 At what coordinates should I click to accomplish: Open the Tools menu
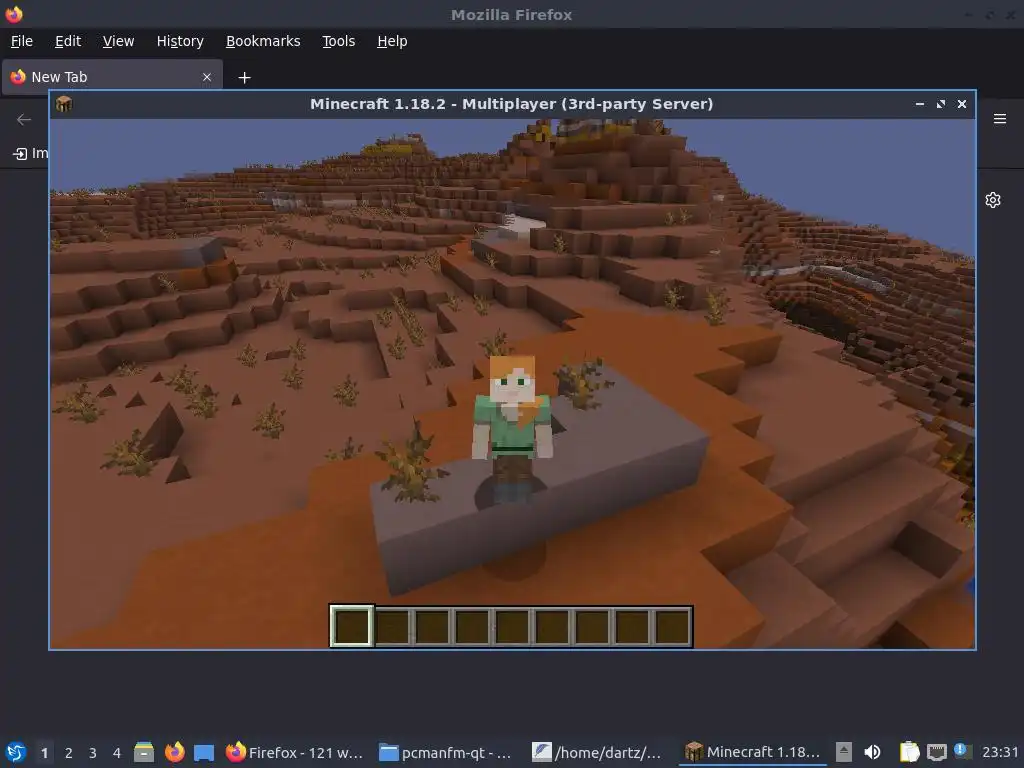pyautogui.click(x=338, y=41)
